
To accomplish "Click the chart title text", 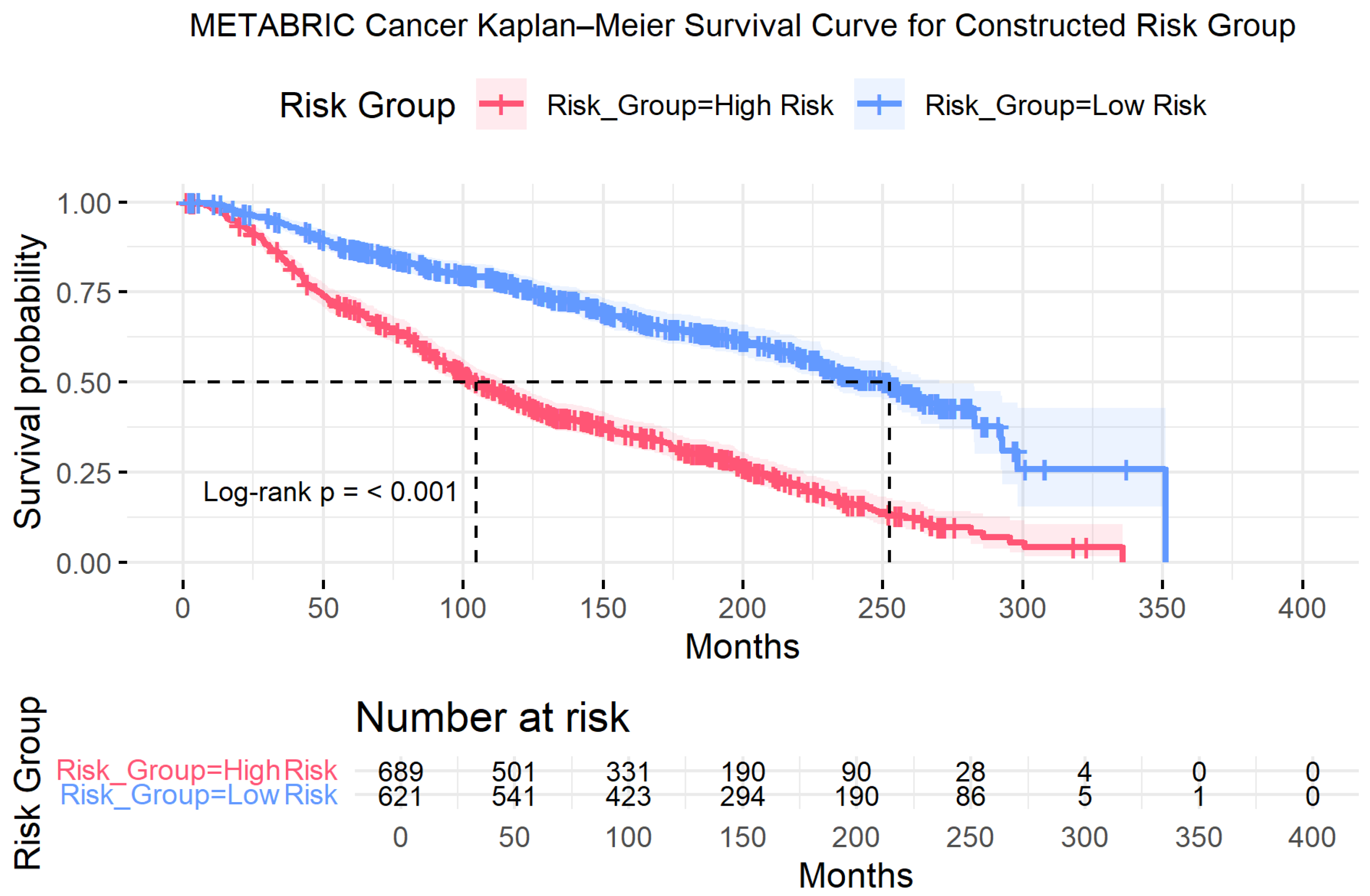I will 743,25.
